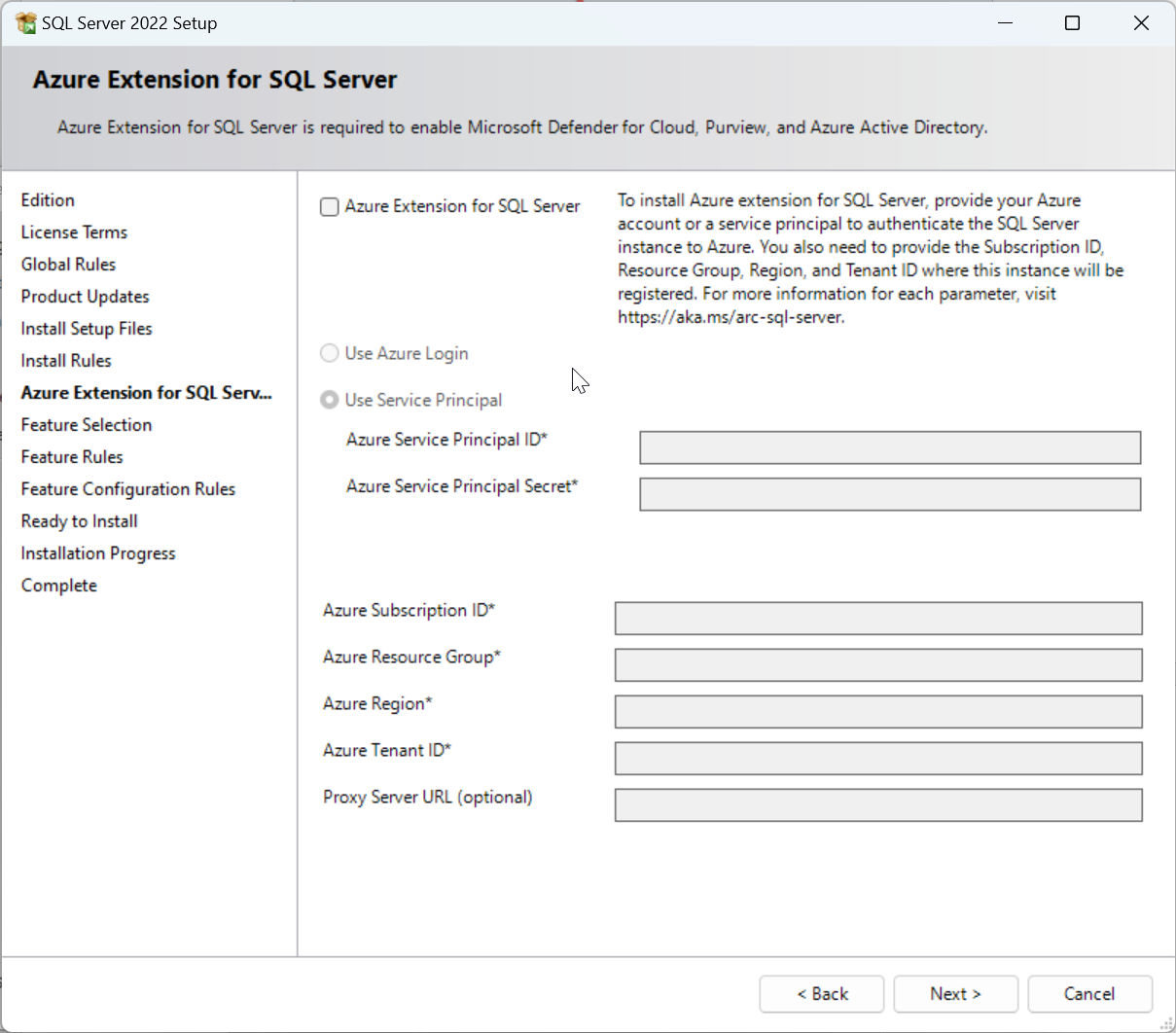Click the Proxy Server URL input field
The height and width of the screenshot is (1033, 1176).
pos(878,805)
